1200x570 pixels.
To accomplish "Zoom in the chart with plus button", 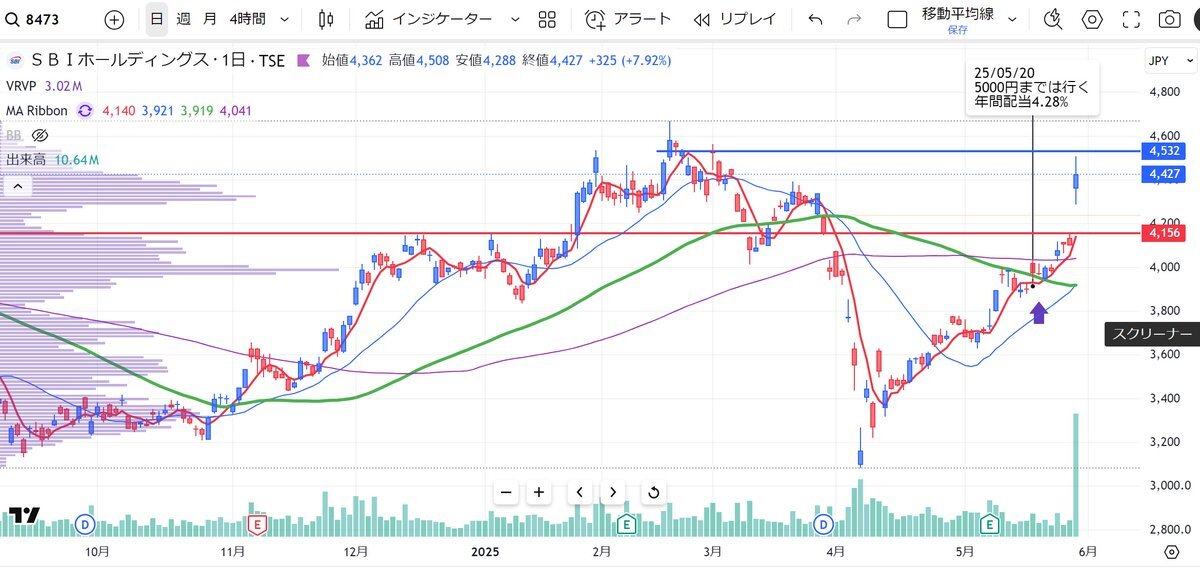I will click(539, 492).
